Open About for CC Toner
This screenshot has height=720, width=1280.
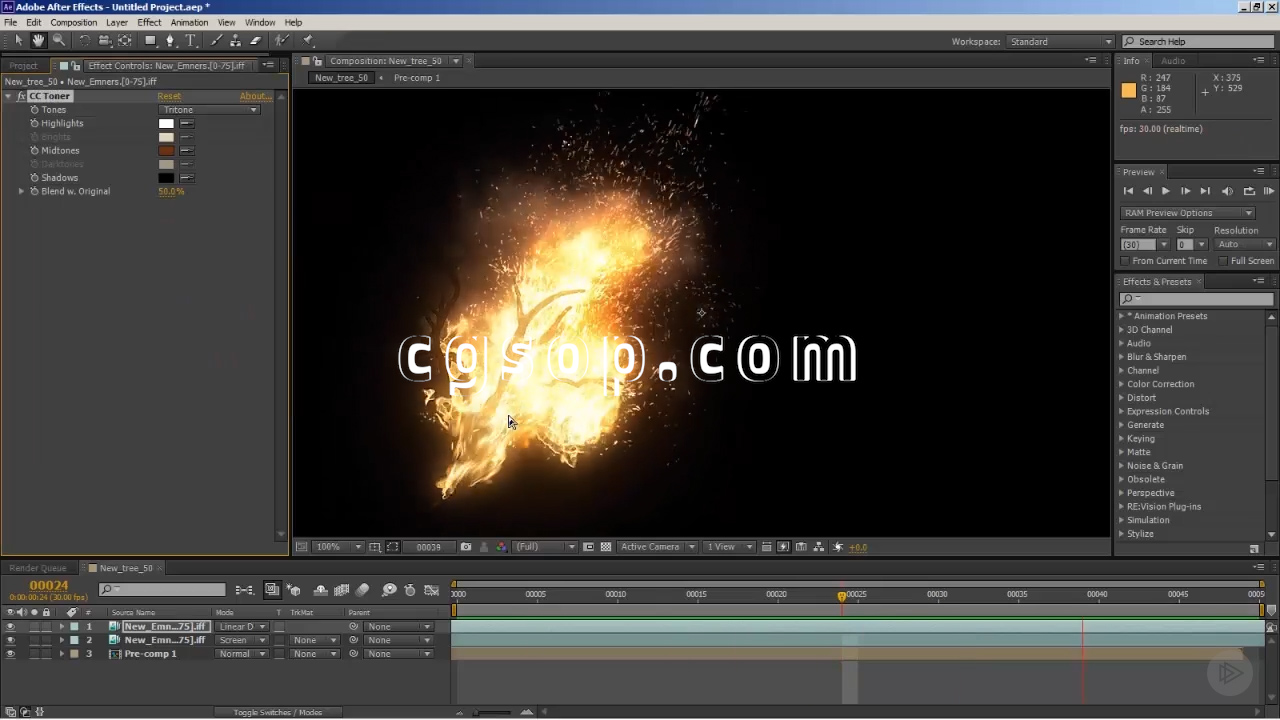[x=254, y=96]
